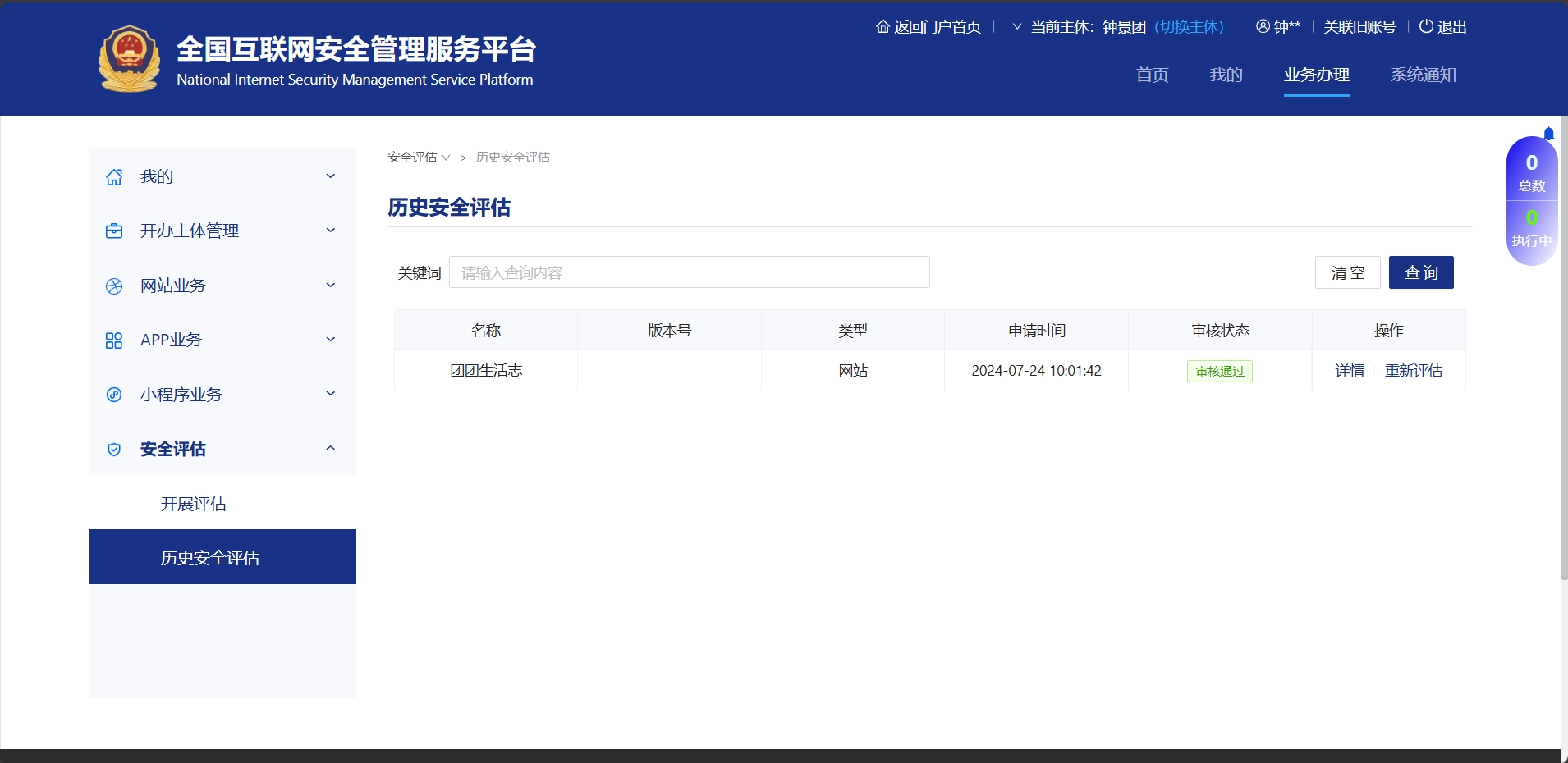This screenshot has width=1568, height=763.
Task: Click the 重新评估 link for 团团生活志
Action: [x=1413, y=371]
